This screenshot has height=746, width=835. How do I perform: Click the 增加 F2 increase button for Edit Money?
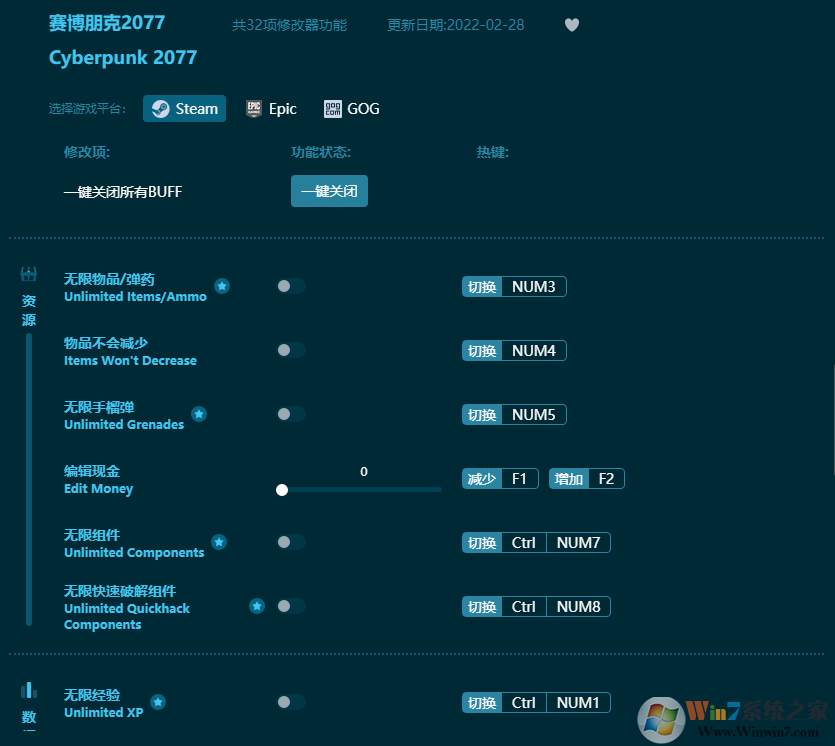pos(587,478)
